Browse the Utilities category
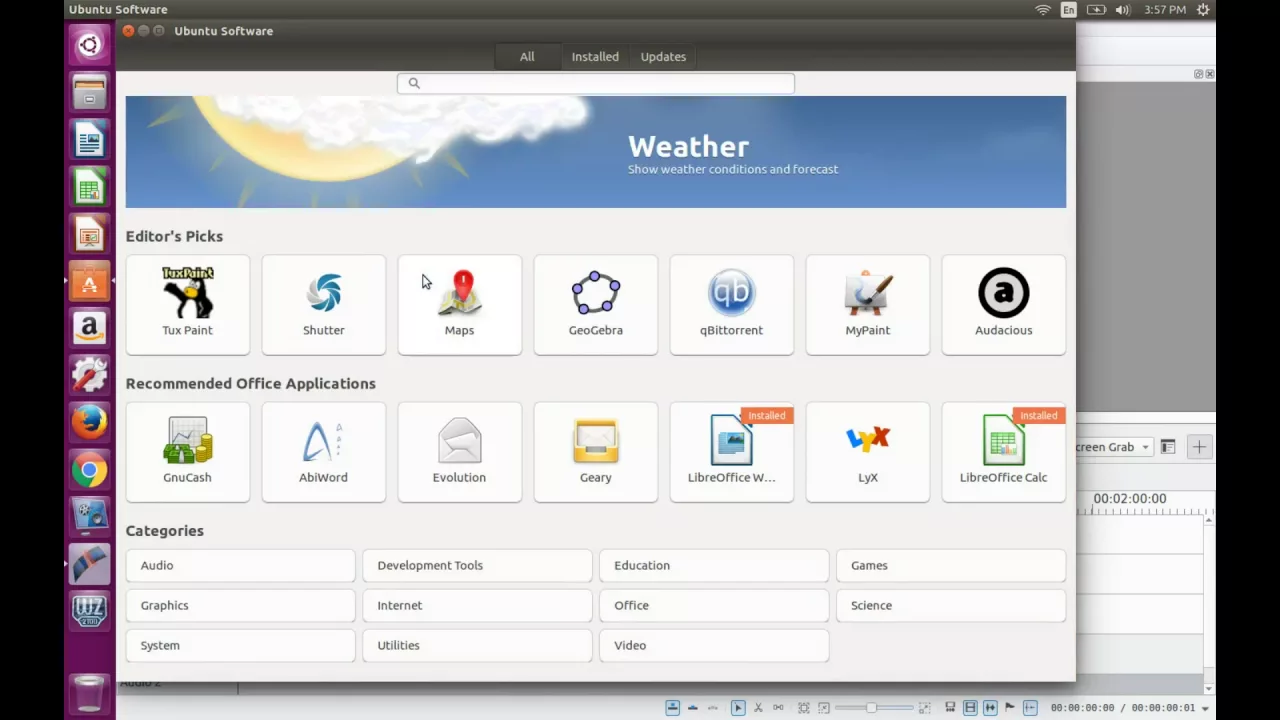 [x=477, y=645]
